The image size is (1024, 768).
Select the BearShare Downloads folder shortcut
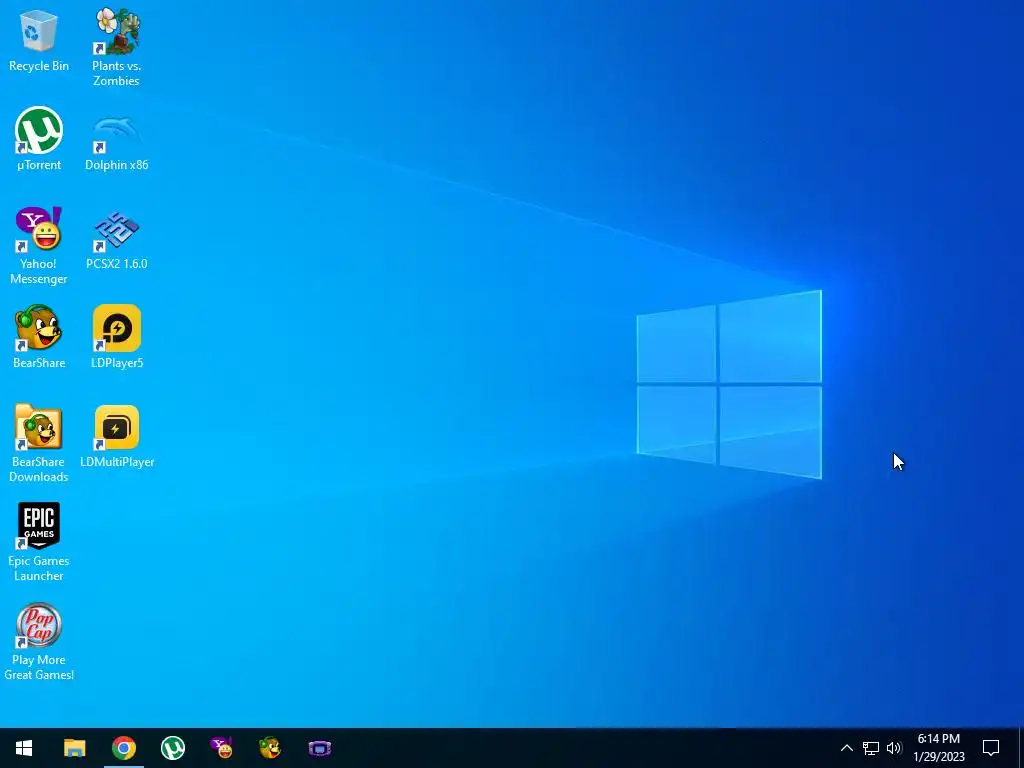pos(39,443)
